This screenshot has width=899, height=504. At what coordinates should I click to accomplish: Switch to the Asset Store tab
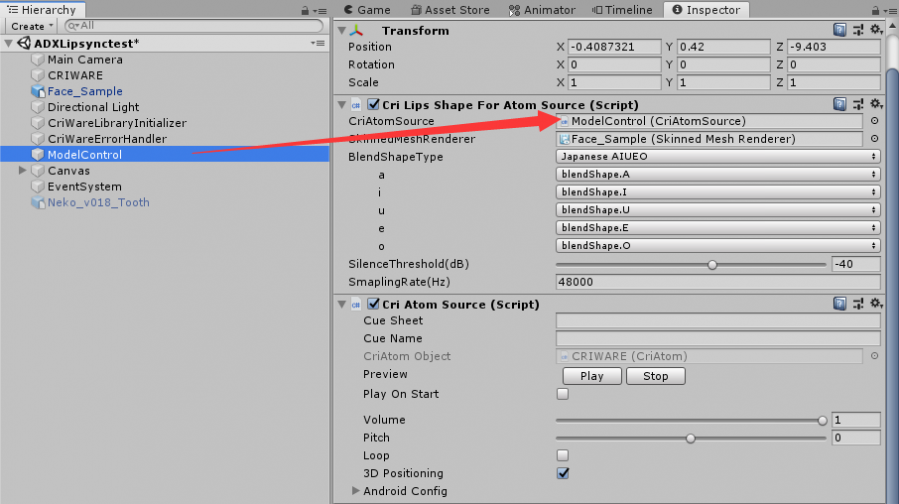(x=450, y=10)
